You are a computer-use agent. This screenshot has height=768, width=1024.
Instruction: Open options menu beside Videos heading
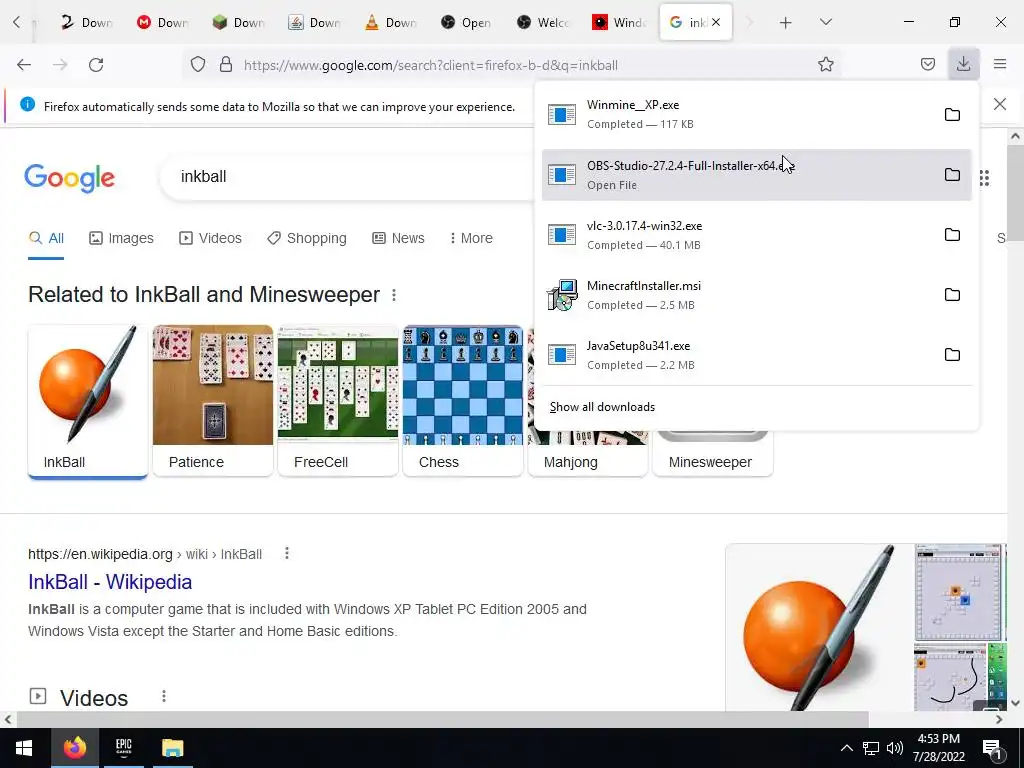(x=164, y=697)
